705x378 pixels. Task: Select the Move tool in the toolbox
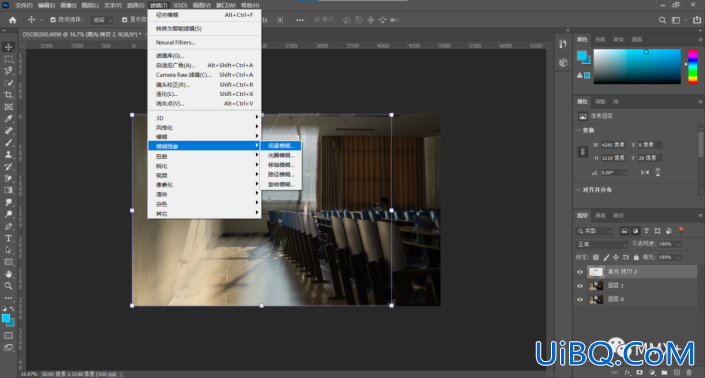coord(9,47)
